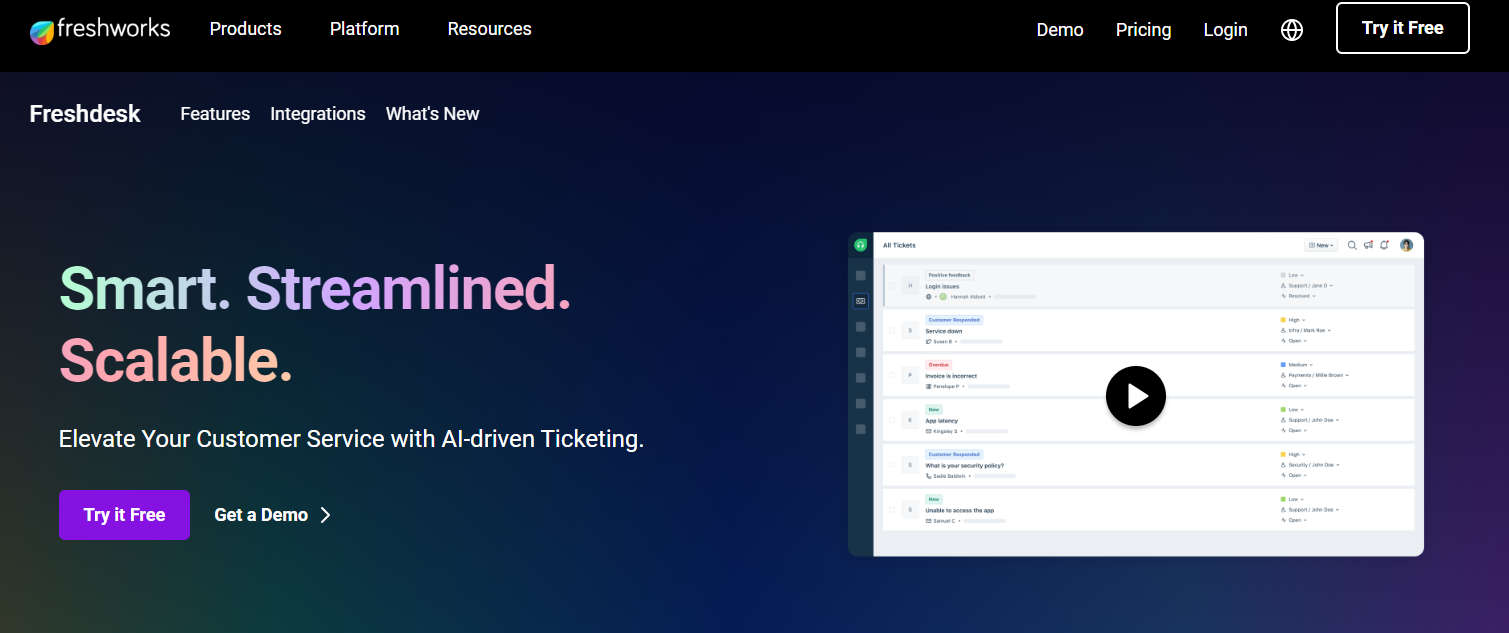The image size is (1509, 633).
Task: Click the green headphone Freshdesk logo in the preview
Action: pos(860,245)
